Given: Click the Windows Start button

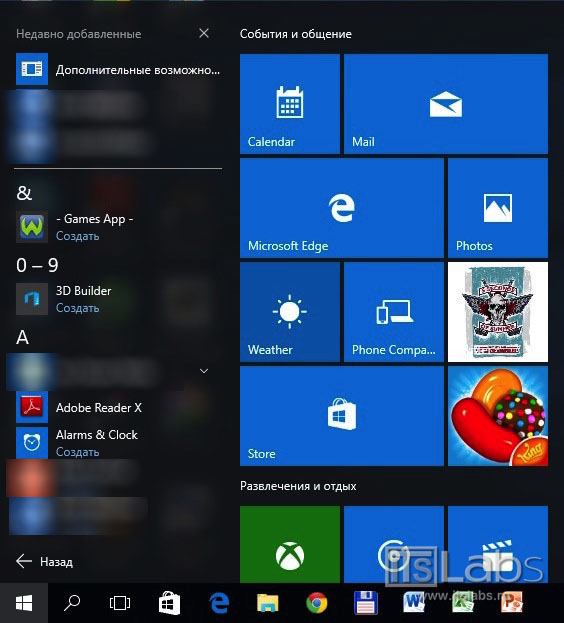Looking at the screenshot, I should click(24, 603).
